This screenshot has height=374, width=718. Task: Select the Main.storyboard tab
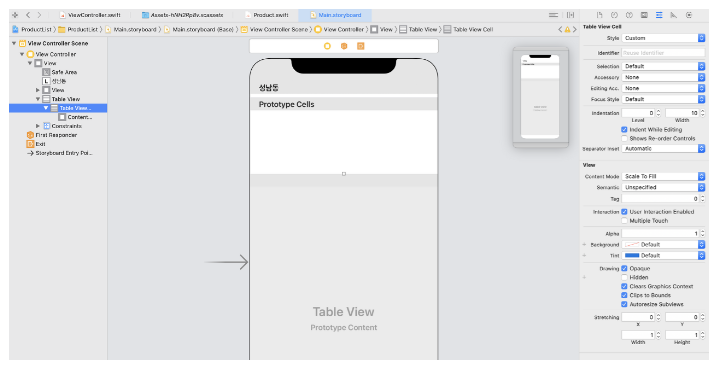click(x=336, y=15)
